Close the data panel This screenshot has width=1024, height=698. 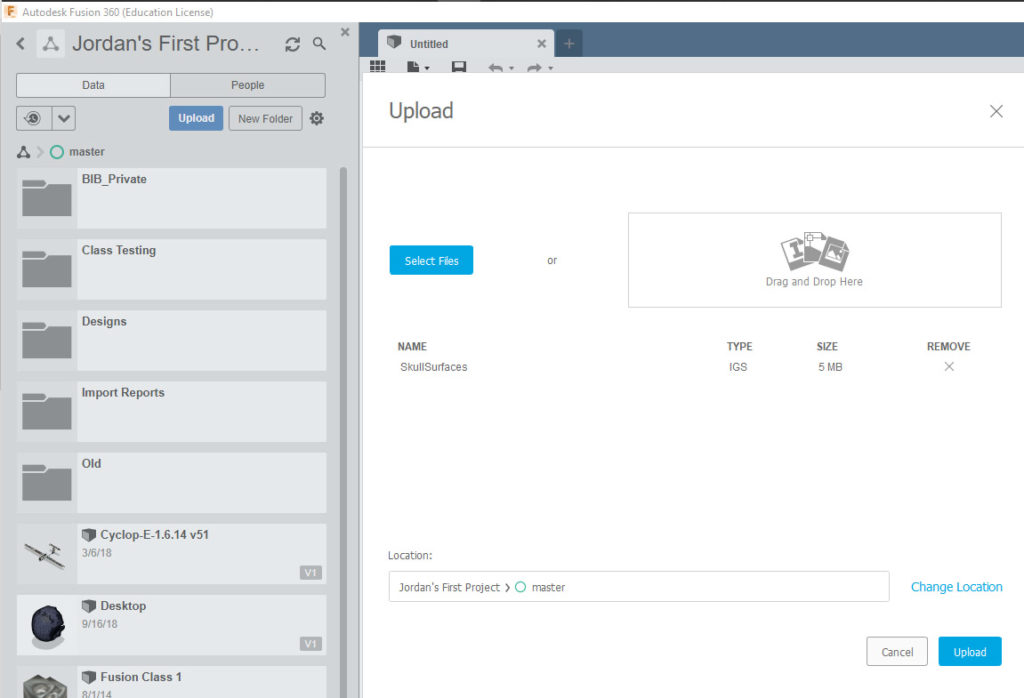click(345, 32)
